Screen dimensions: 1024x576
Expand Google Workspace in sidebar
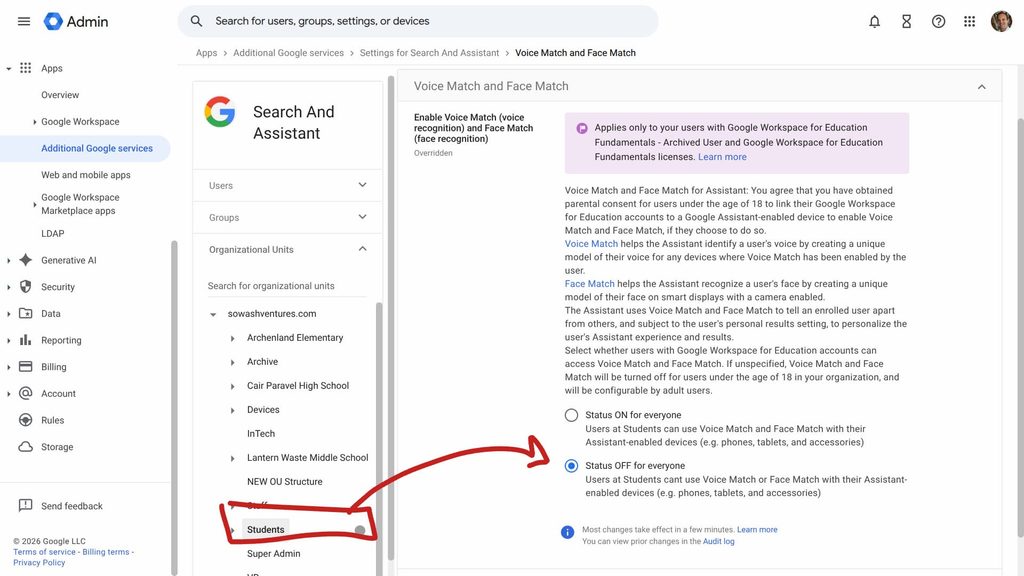click(x=35, y=121)
